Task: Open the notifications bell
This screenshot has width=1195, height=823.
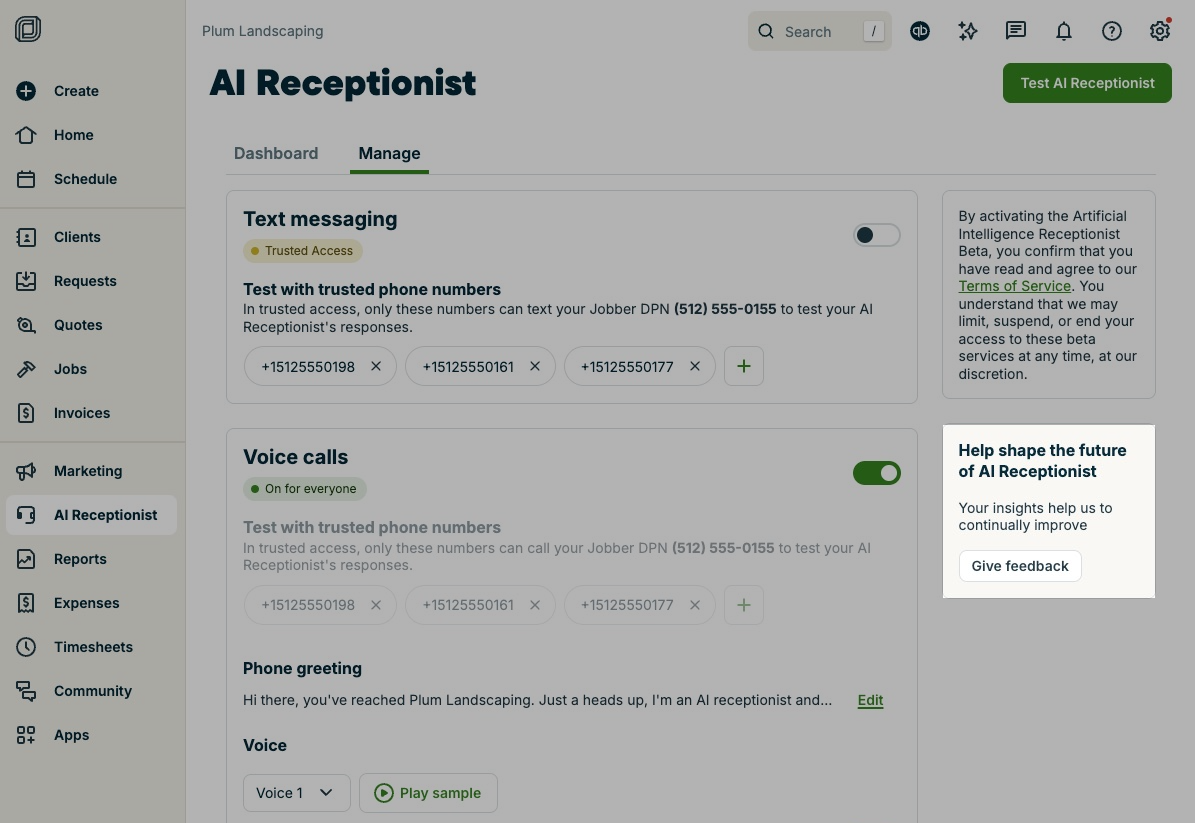Action: click(x=1063, y=31)
